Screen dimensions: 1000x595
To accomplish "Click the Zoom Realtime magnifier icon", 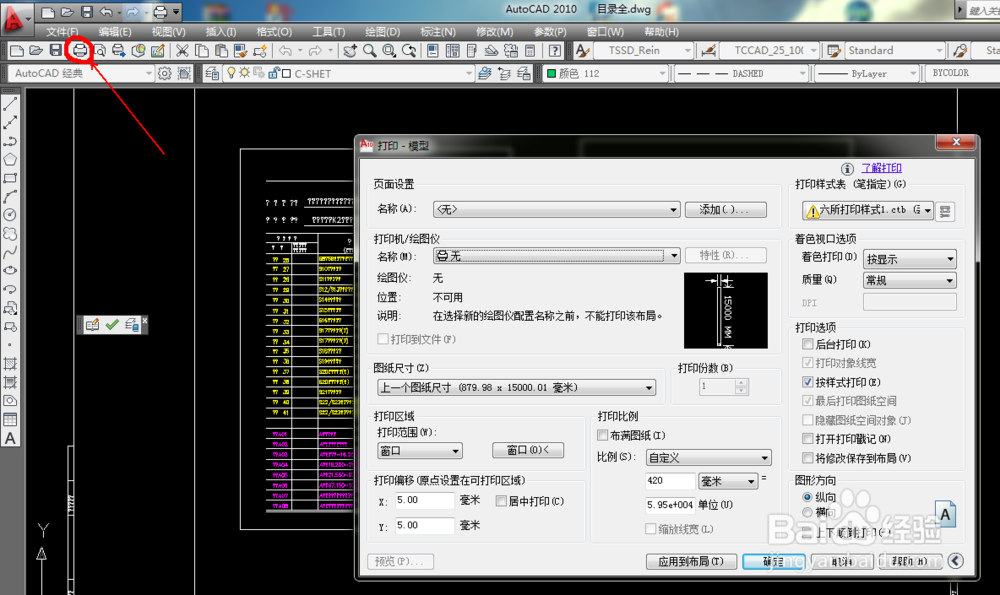I will [370, 50].
